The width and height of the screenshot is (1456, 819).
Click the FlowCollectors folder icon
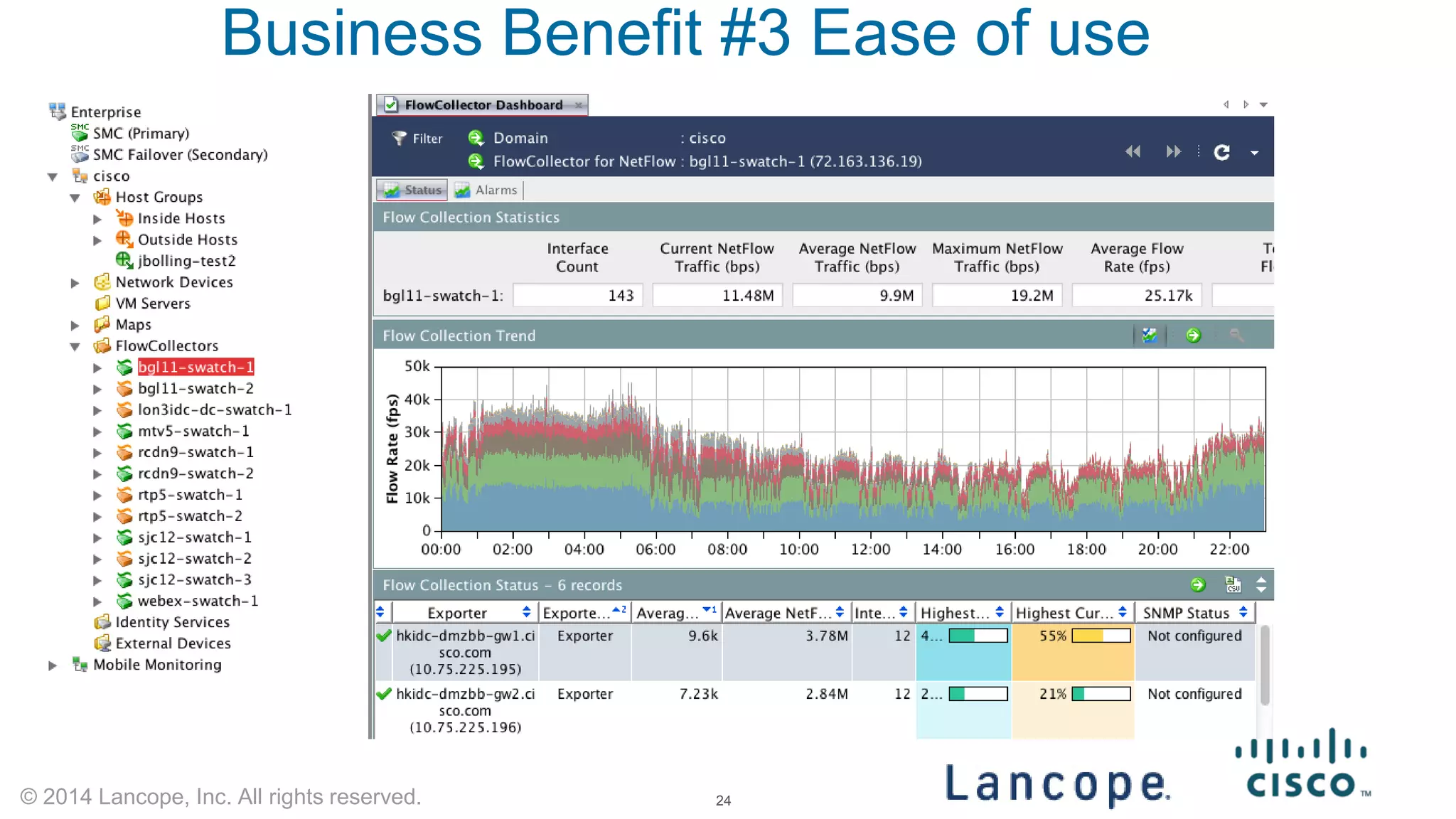[102, 346]
